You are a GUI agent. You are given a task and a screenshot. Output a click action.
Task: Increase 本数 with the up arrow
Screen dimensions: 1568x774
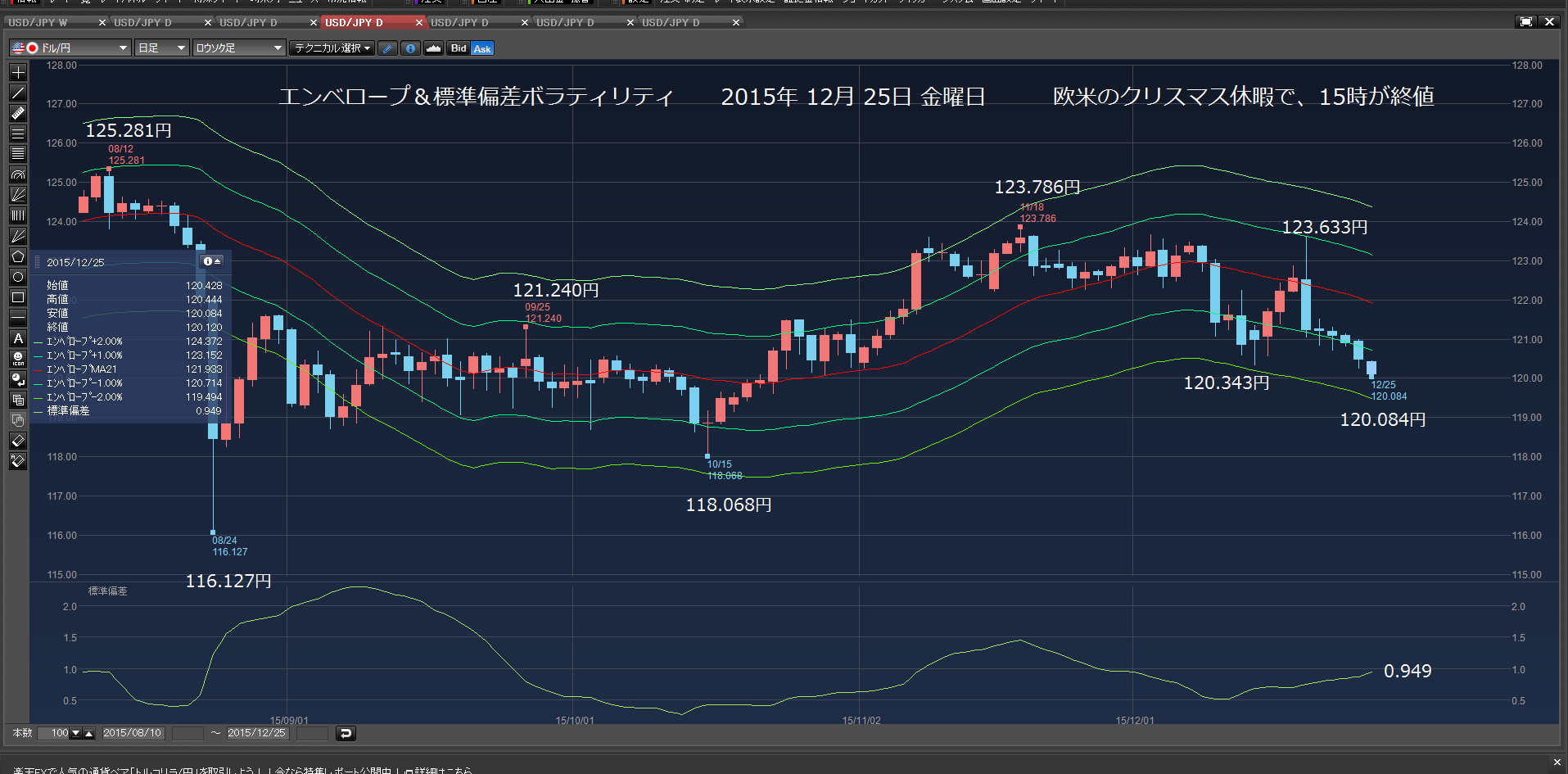tap(89, 733)
